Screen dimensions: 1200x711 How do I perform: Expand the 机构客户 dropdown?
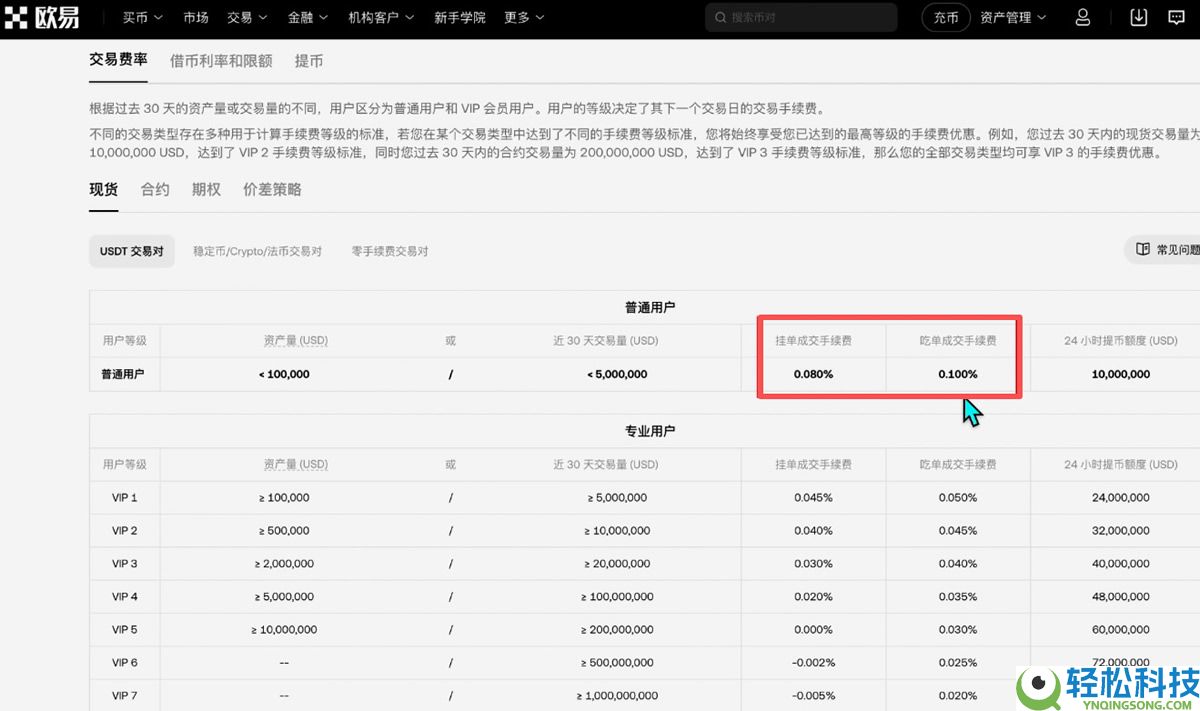click(374, 17)
